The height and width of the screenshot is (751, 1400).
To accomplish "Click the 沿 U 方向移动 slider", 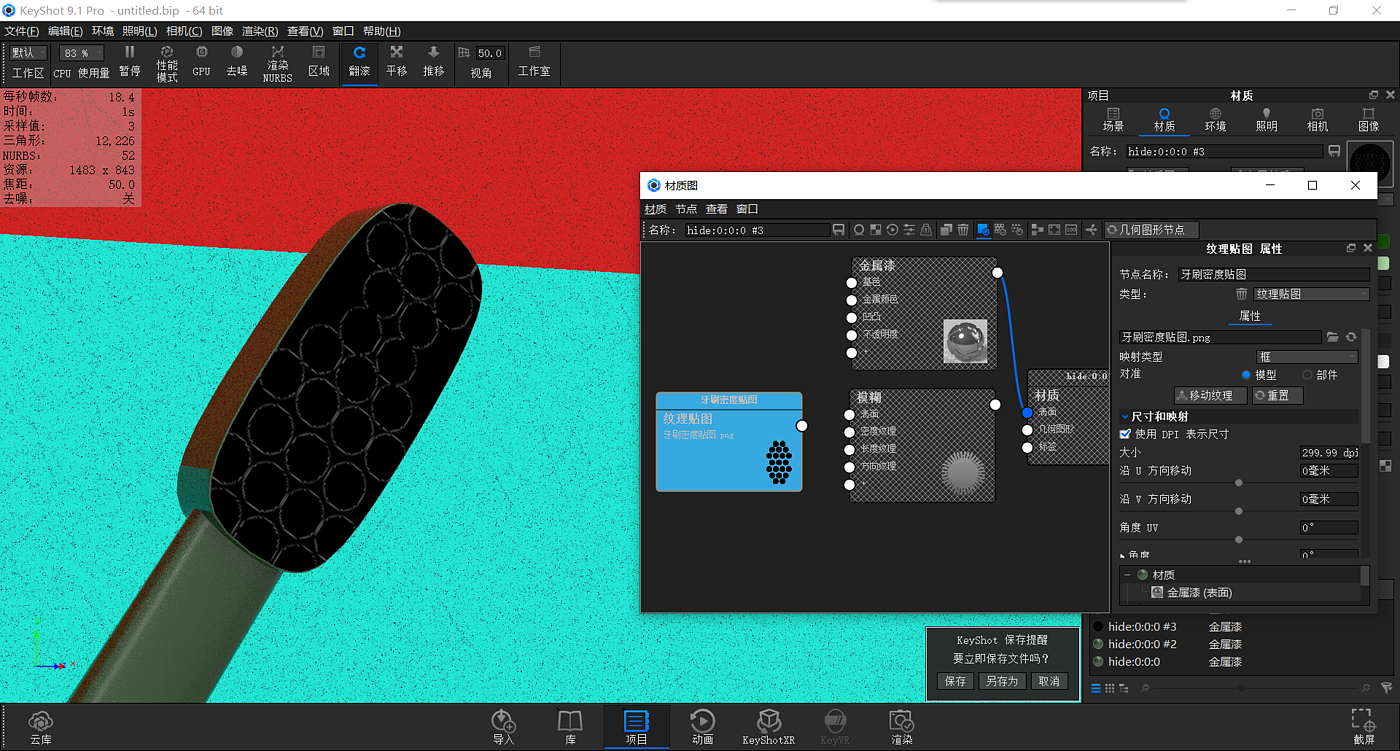I will 1238,483.
